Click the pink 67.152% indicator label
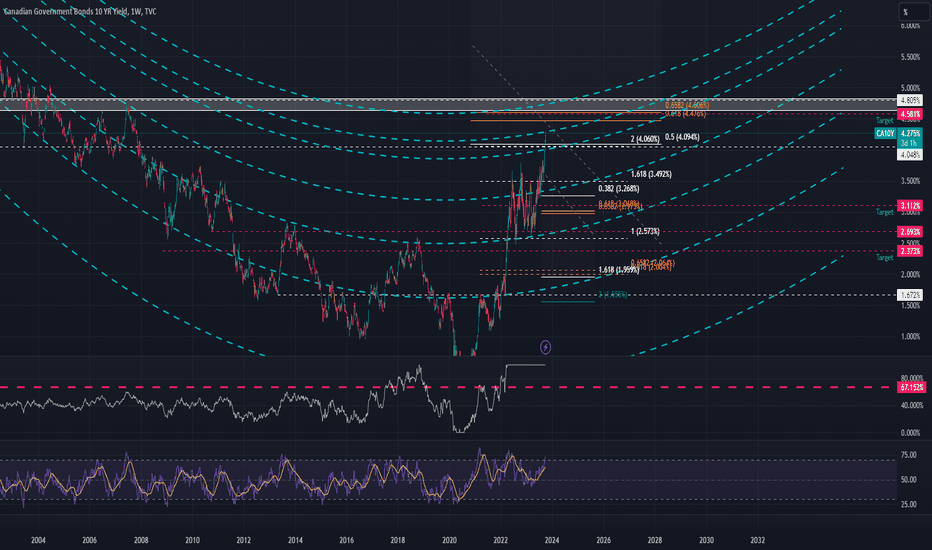The width and height of the screenshot is (932, 550). click(x=911, y=387)
